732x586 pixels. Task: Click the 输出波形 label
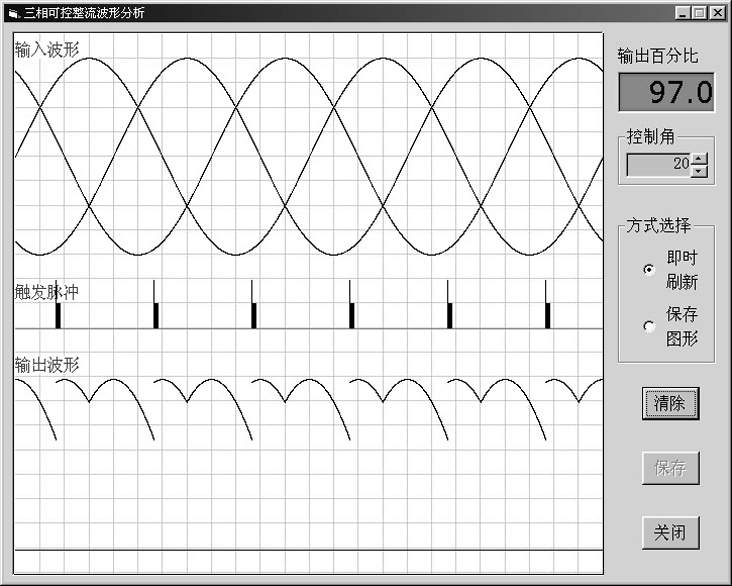tap(47, 364)
